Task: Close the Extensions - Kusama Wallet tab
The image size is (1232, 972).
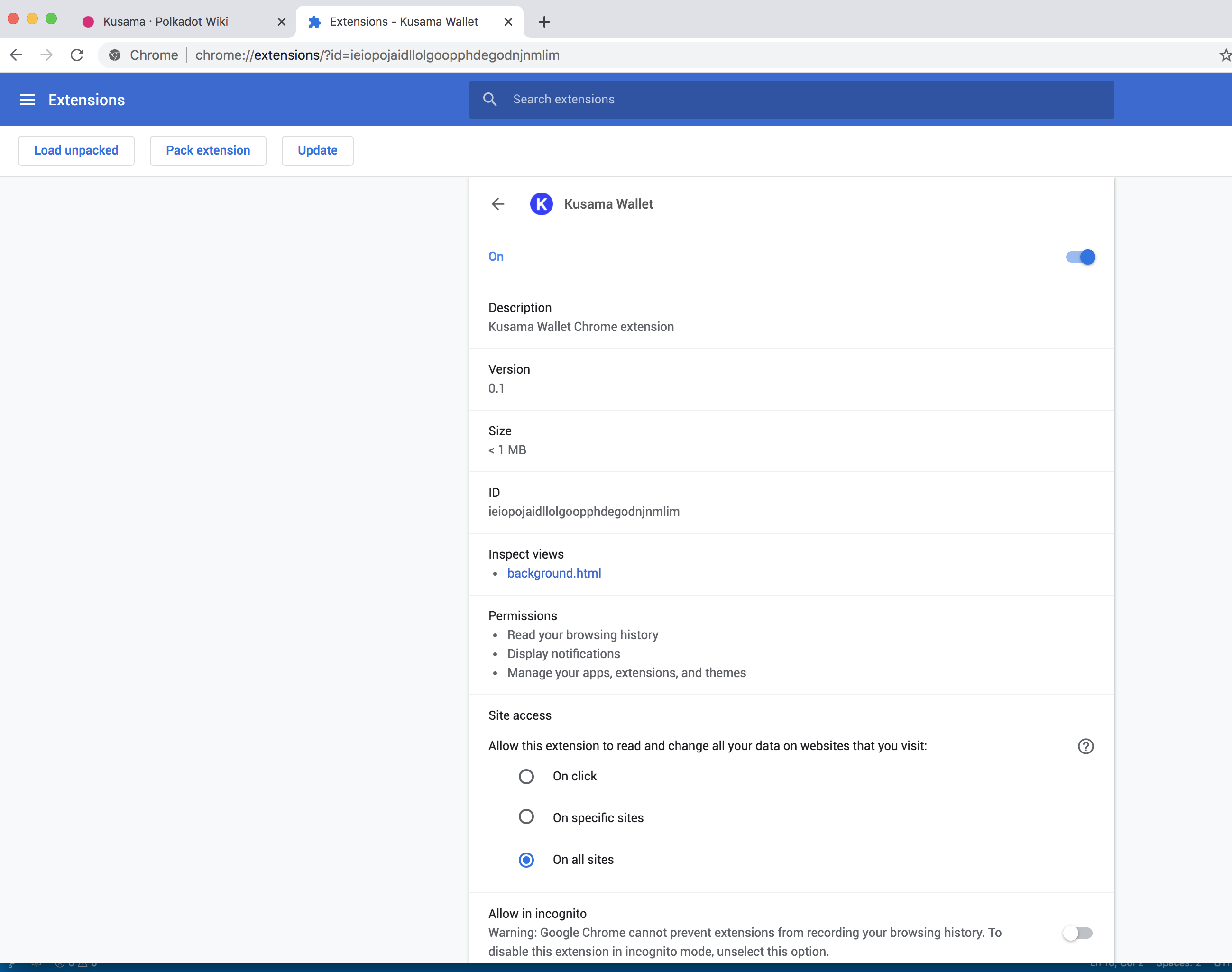Action: 508,22
